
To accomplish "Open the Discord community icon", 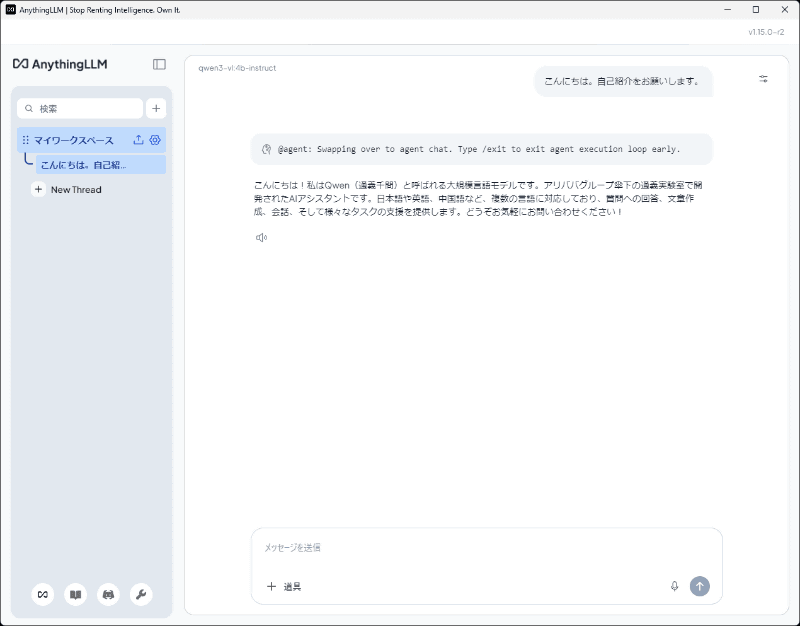I will coord(108,594).
